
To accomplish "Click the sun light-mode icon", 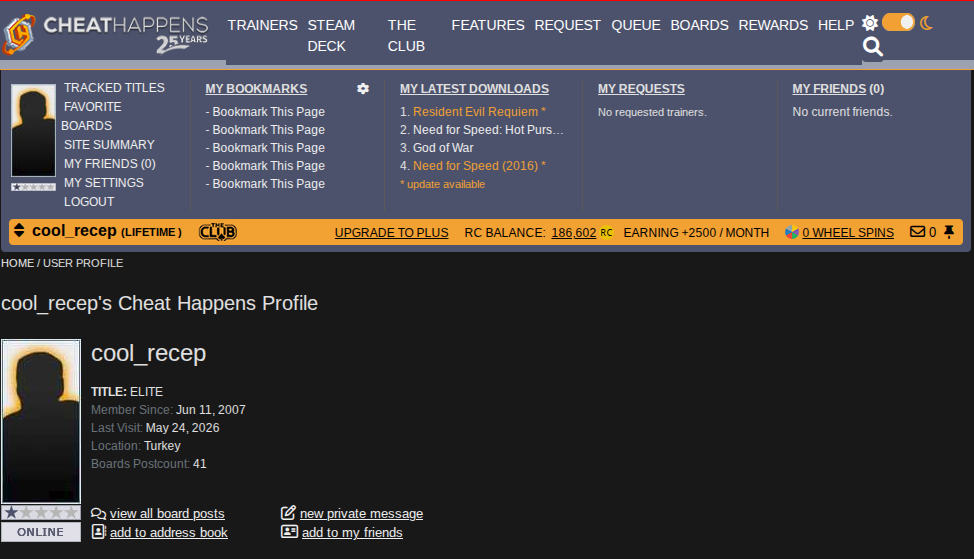I will coord(870,24).
